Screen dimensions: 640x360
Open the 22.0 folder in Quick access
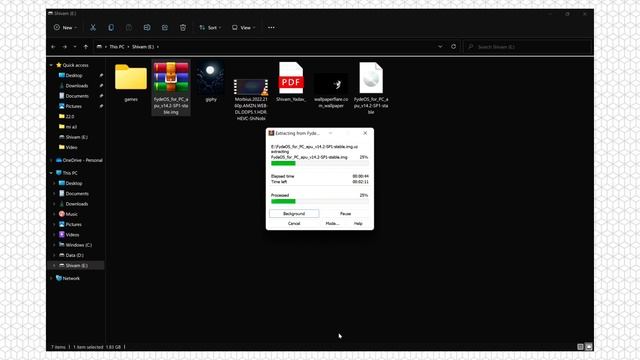pyautogui.click(x=69, y=117)
